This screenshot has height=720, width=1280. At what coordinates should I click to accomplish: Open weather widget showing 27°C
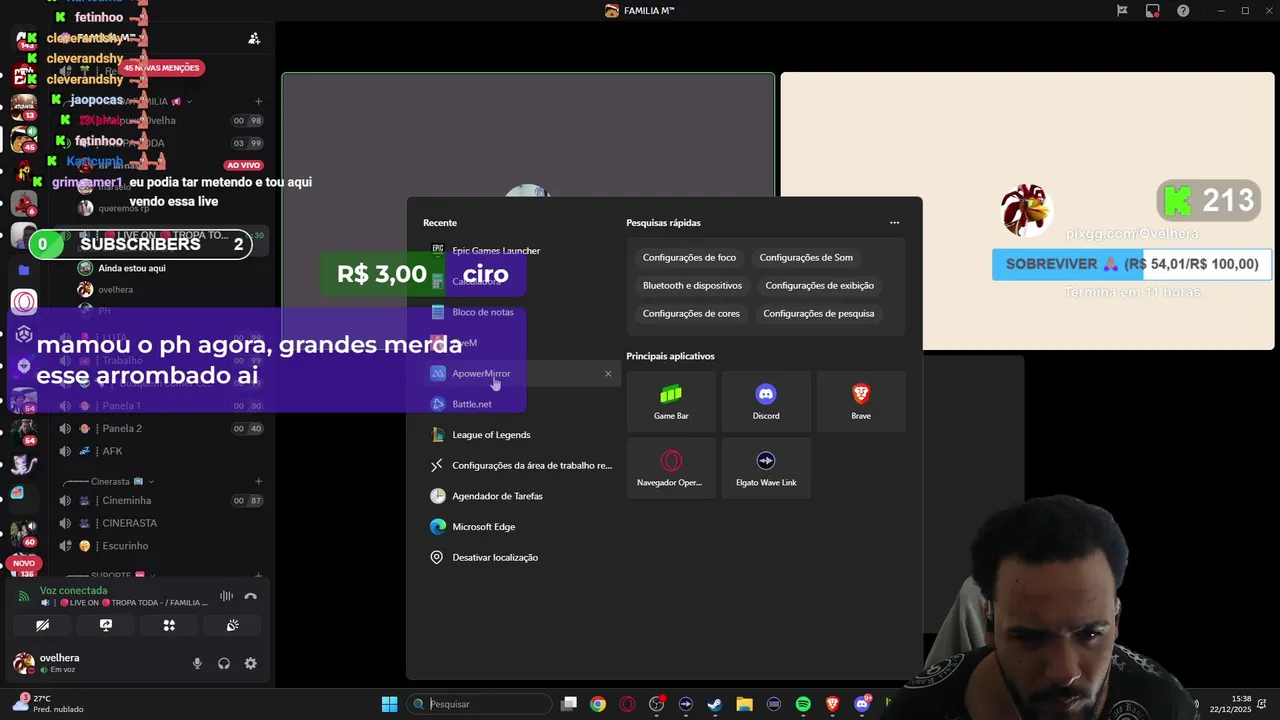pyautogui.click(x=48, y=704)
